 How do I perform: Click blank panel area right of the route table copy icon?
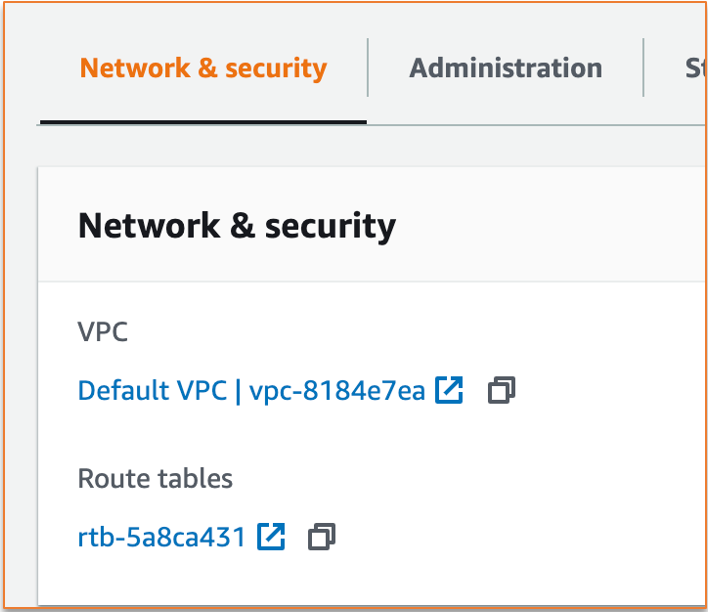pyautogui.click(x=520, y=537)
